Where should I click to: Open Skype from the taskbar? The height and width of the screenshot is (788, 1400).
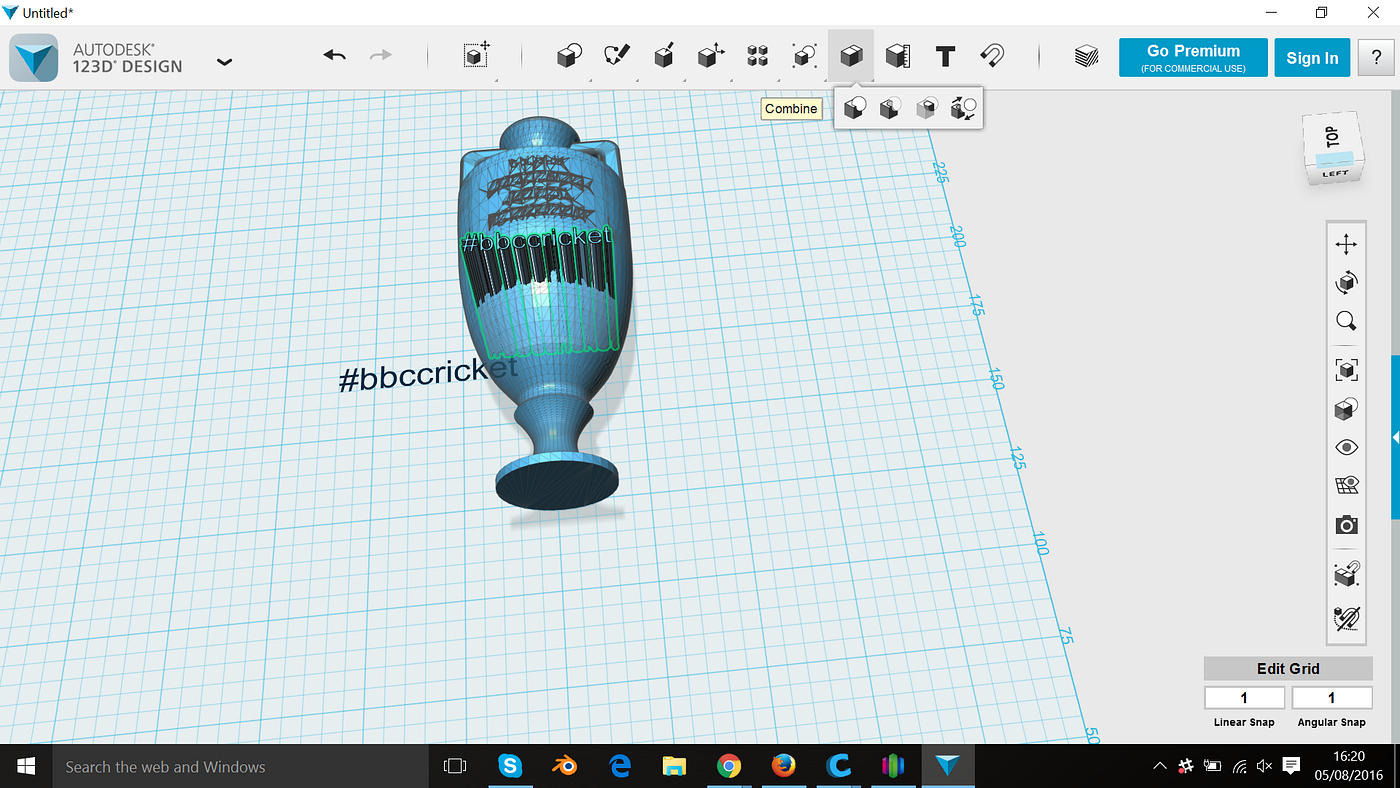(510, 767)
